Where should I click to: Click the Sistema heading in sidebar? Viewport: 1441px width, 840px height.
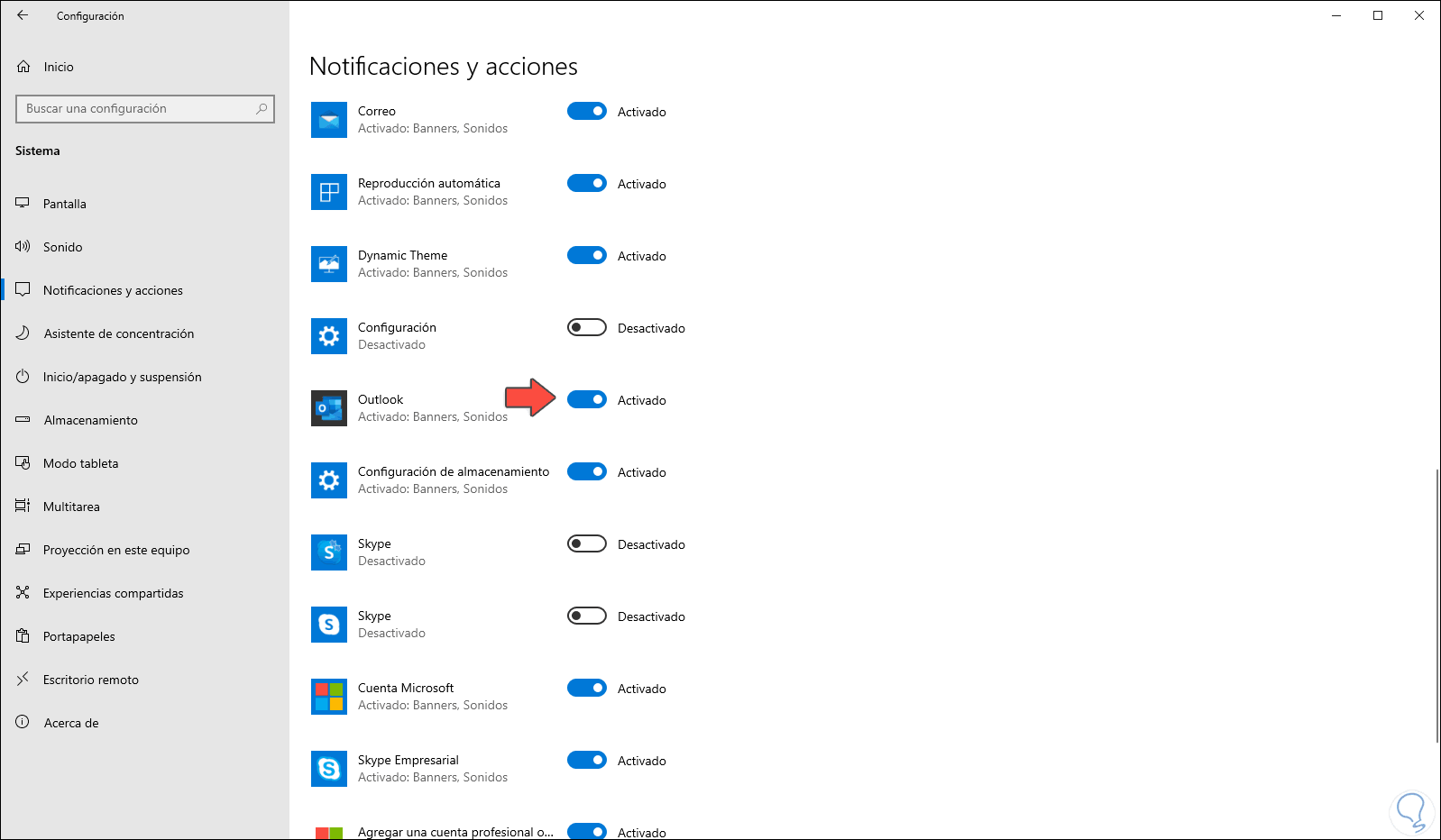[x=38, y=151]
